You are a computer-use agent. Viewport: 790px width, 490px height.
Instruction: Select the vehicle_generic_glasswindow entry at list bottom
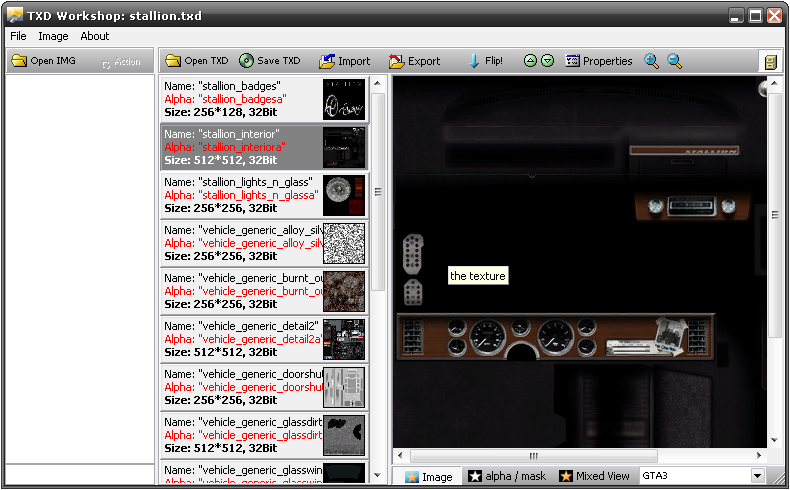[x=264, y=472]
